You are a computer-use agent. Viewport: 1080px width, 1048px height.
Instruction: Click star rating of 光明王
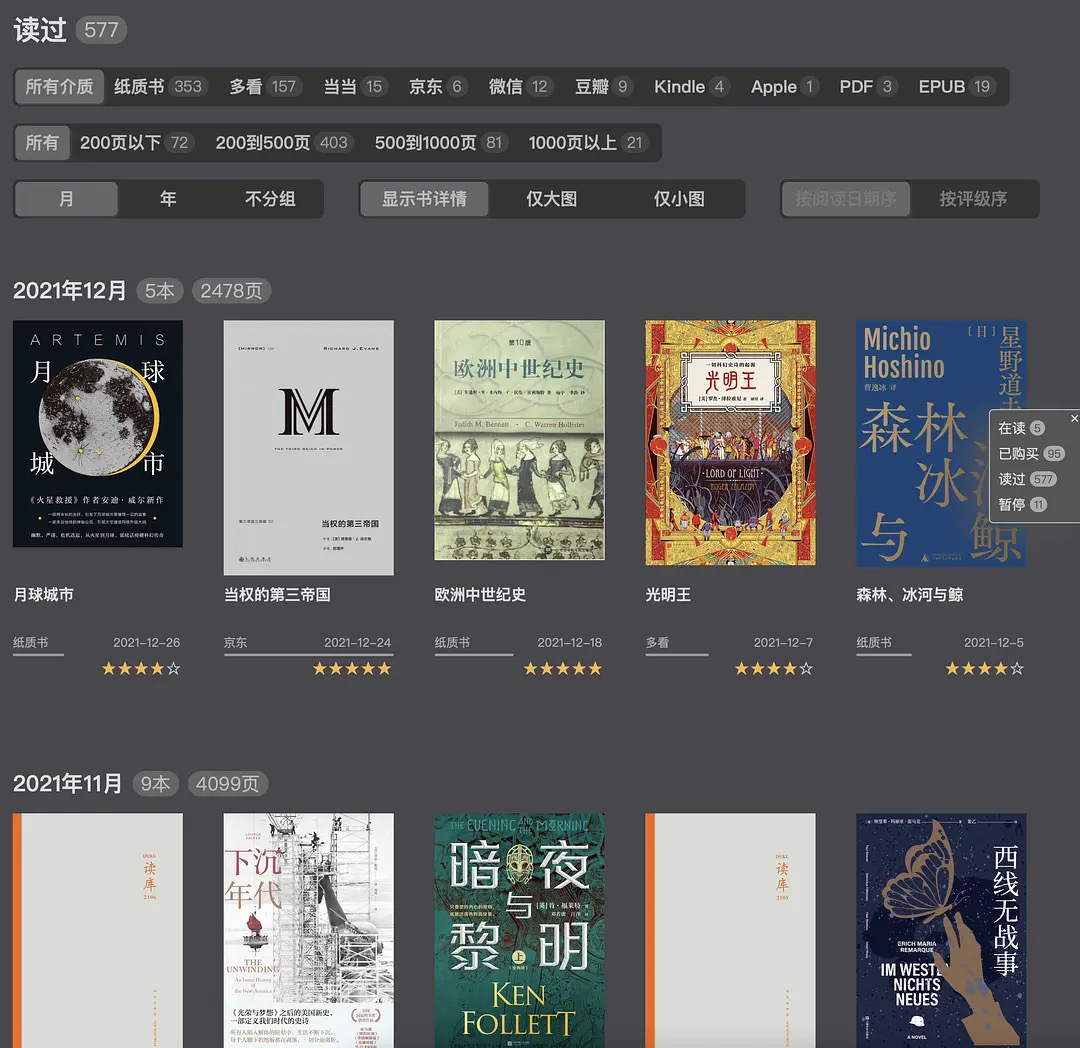pyautogui.click(x=773, y=669)
